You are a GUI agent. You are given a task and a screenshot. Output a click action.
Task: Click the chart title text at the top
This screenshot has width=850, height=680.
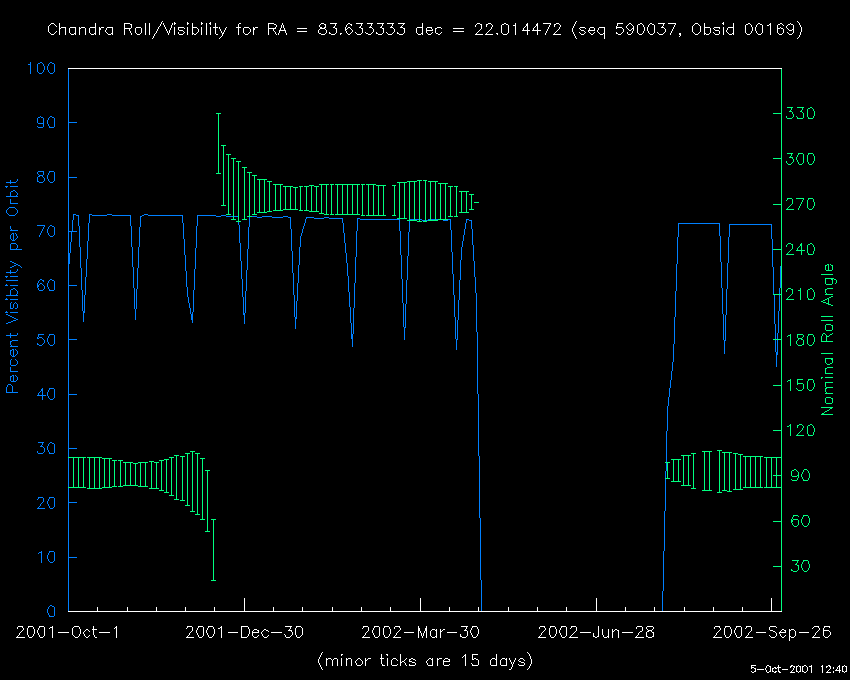click(x=425, y=30)
